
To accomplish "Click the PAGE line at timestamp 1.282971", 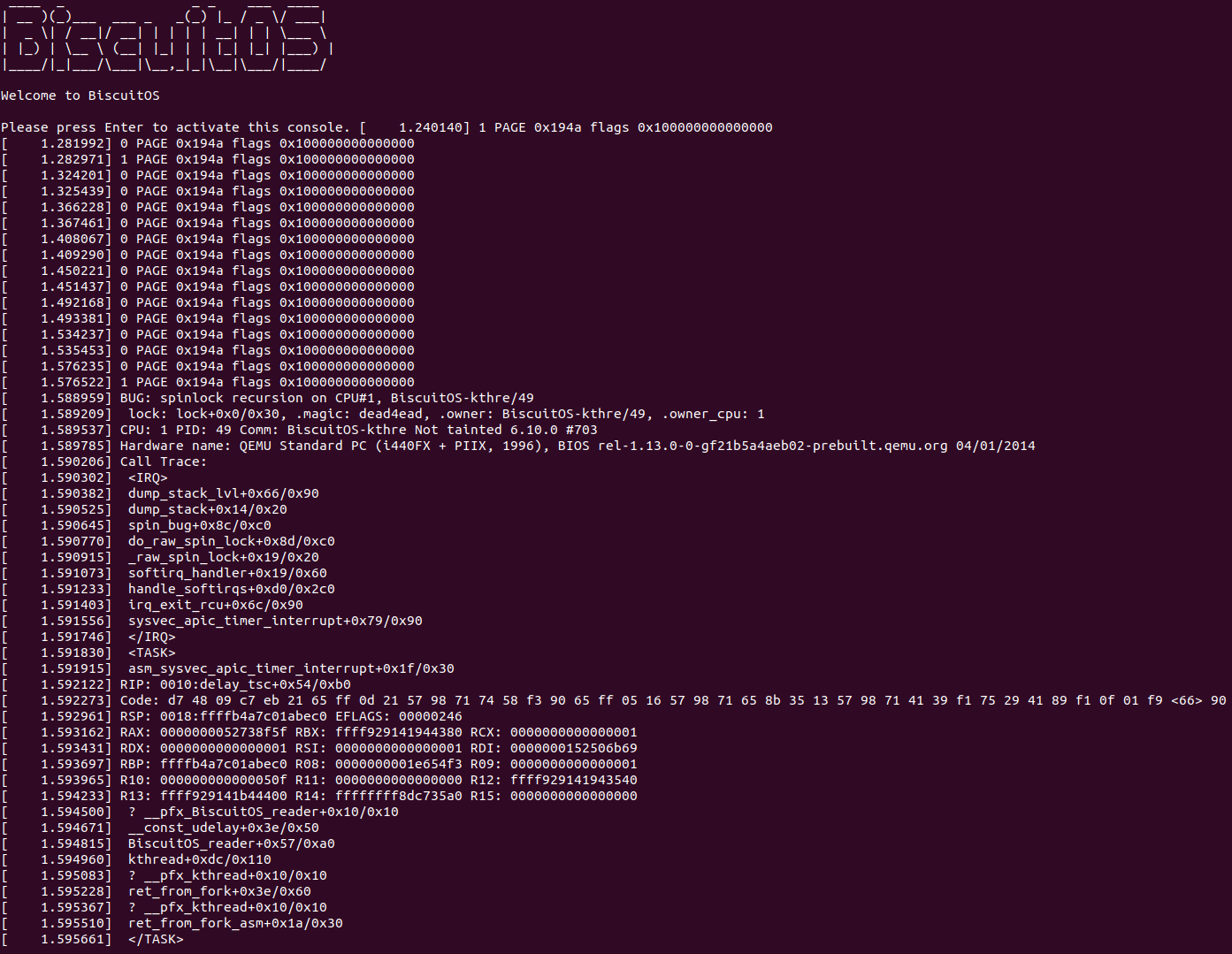I will tap(208, 159).
